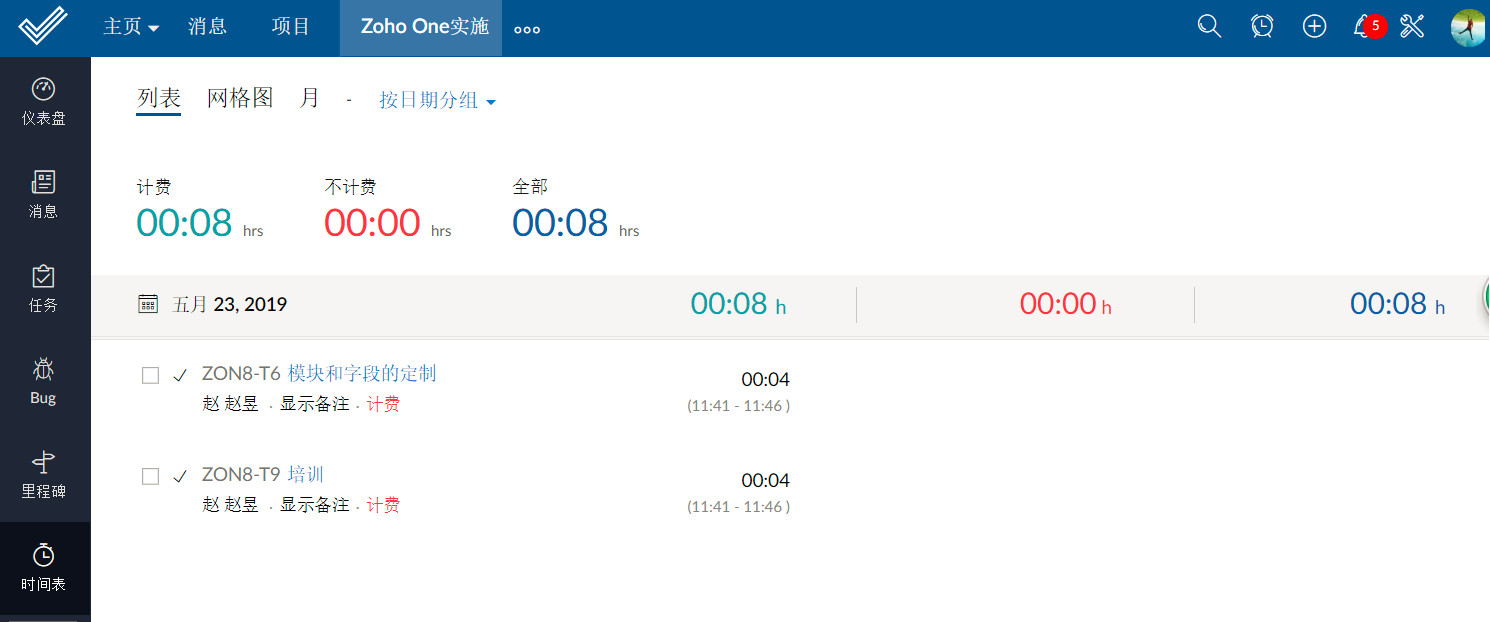
Task: Open 任务 tasks in sidebar
Action: [44, 288]
